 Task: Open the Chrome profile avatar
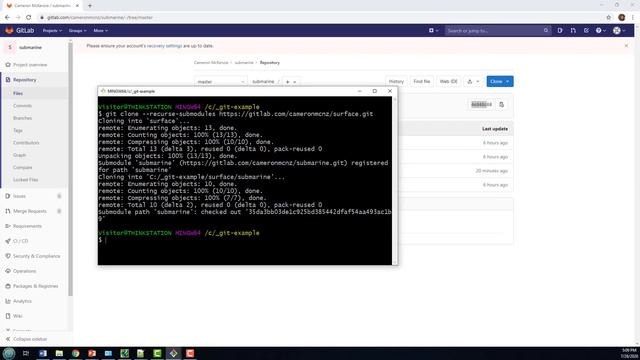[x=622, y=17]
